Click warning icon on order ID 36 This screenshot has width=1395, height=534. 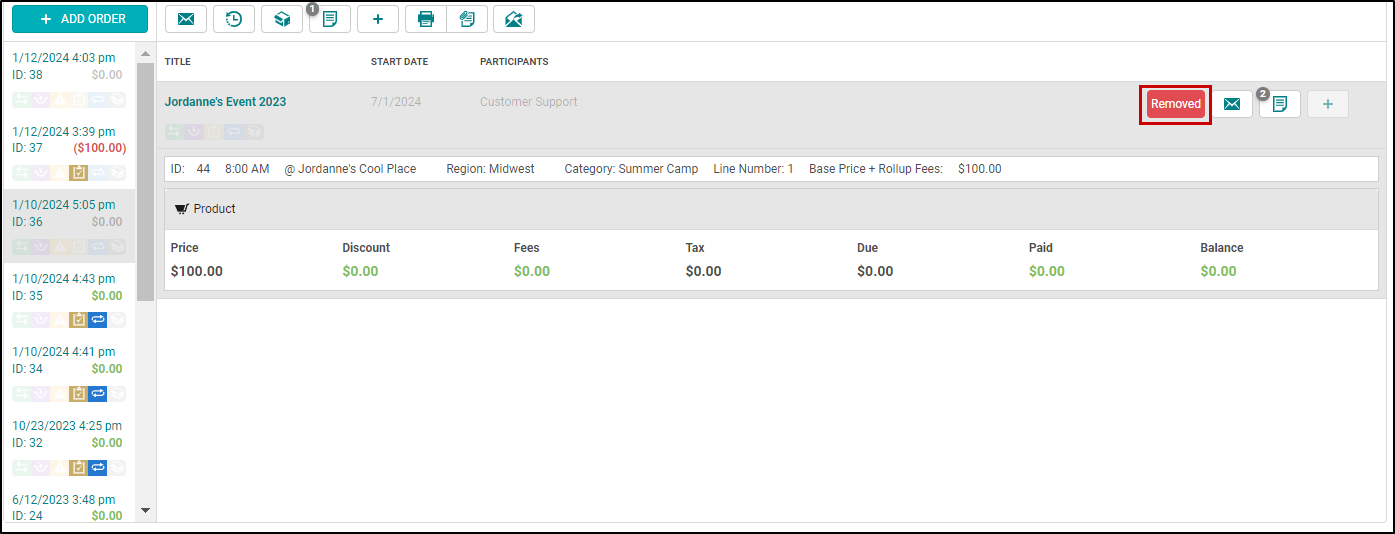click(60, 246)
